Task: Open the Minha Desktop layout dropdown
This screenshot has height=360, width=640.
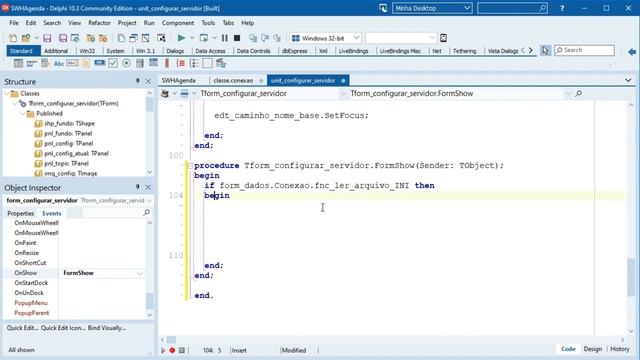Action: 467,8
